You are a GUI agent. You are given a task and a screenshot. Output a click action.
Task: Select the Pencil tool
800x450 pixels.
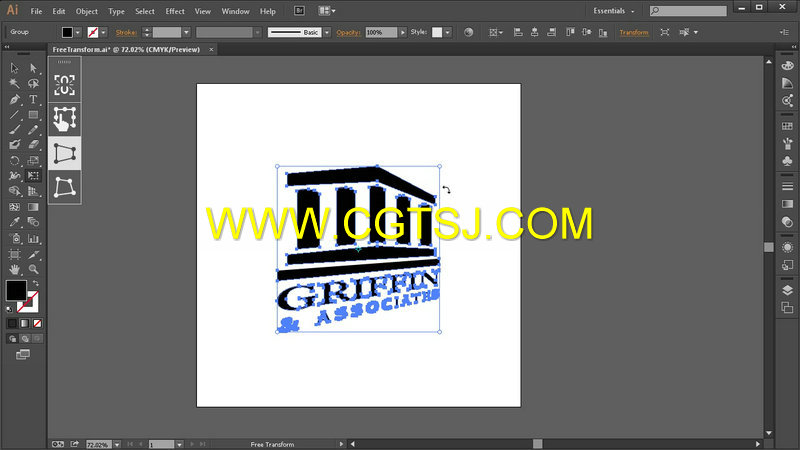(x=33, y=130)
